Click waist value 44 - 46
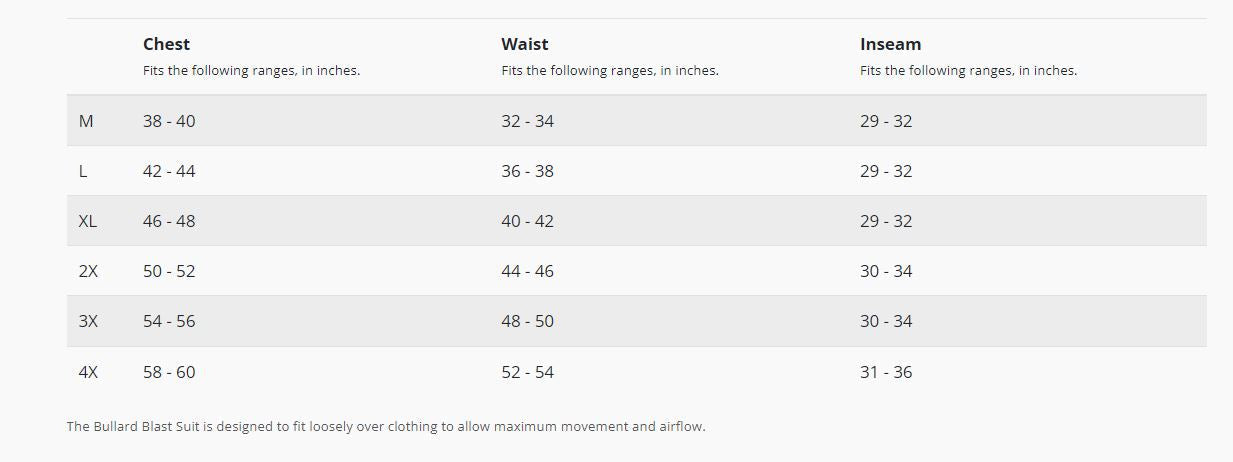This screenshot has width=1233, height=462. coord(527,271)
